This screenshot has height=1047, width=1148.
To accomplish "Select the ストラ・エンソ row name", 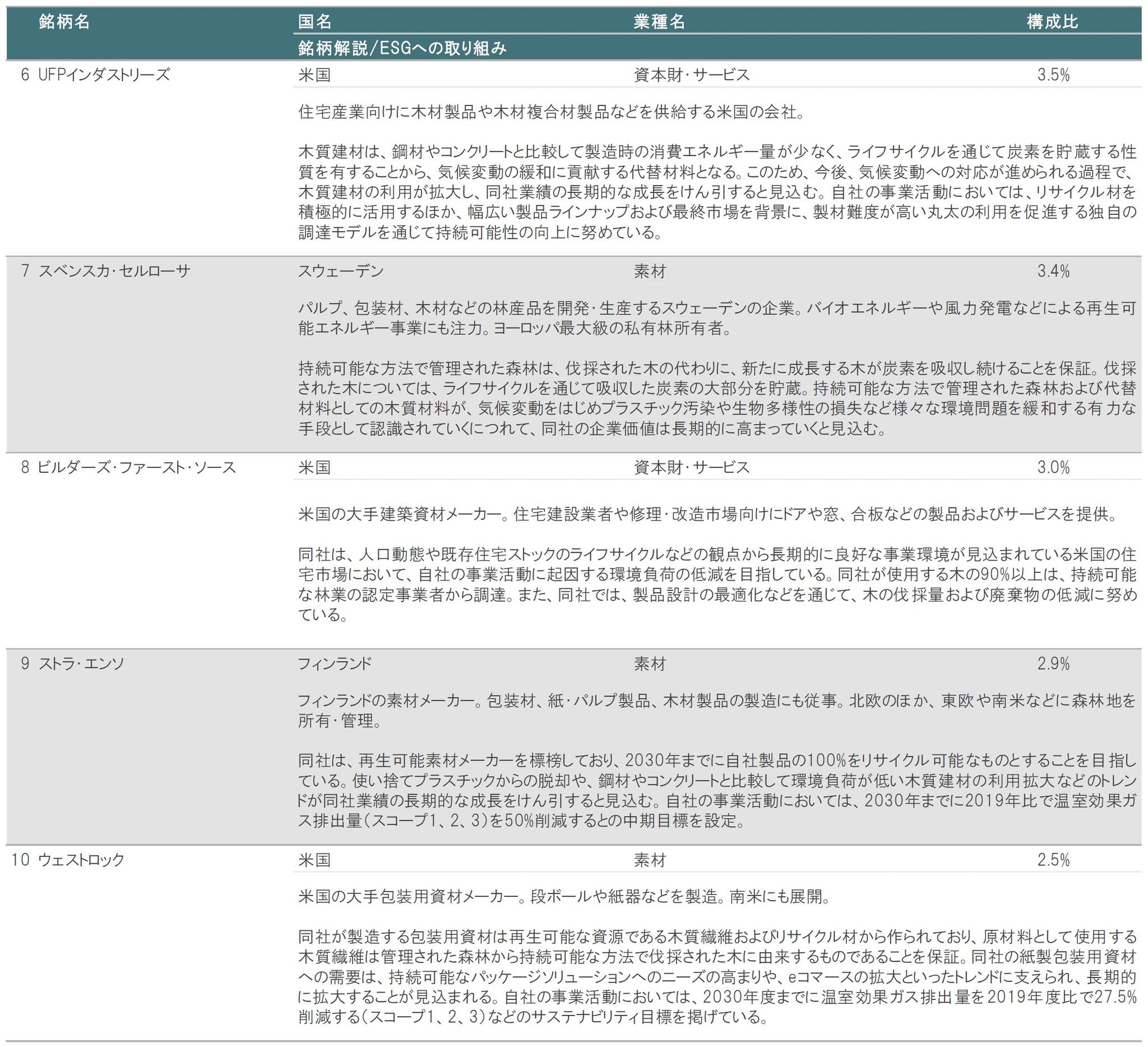I will 81,663.
